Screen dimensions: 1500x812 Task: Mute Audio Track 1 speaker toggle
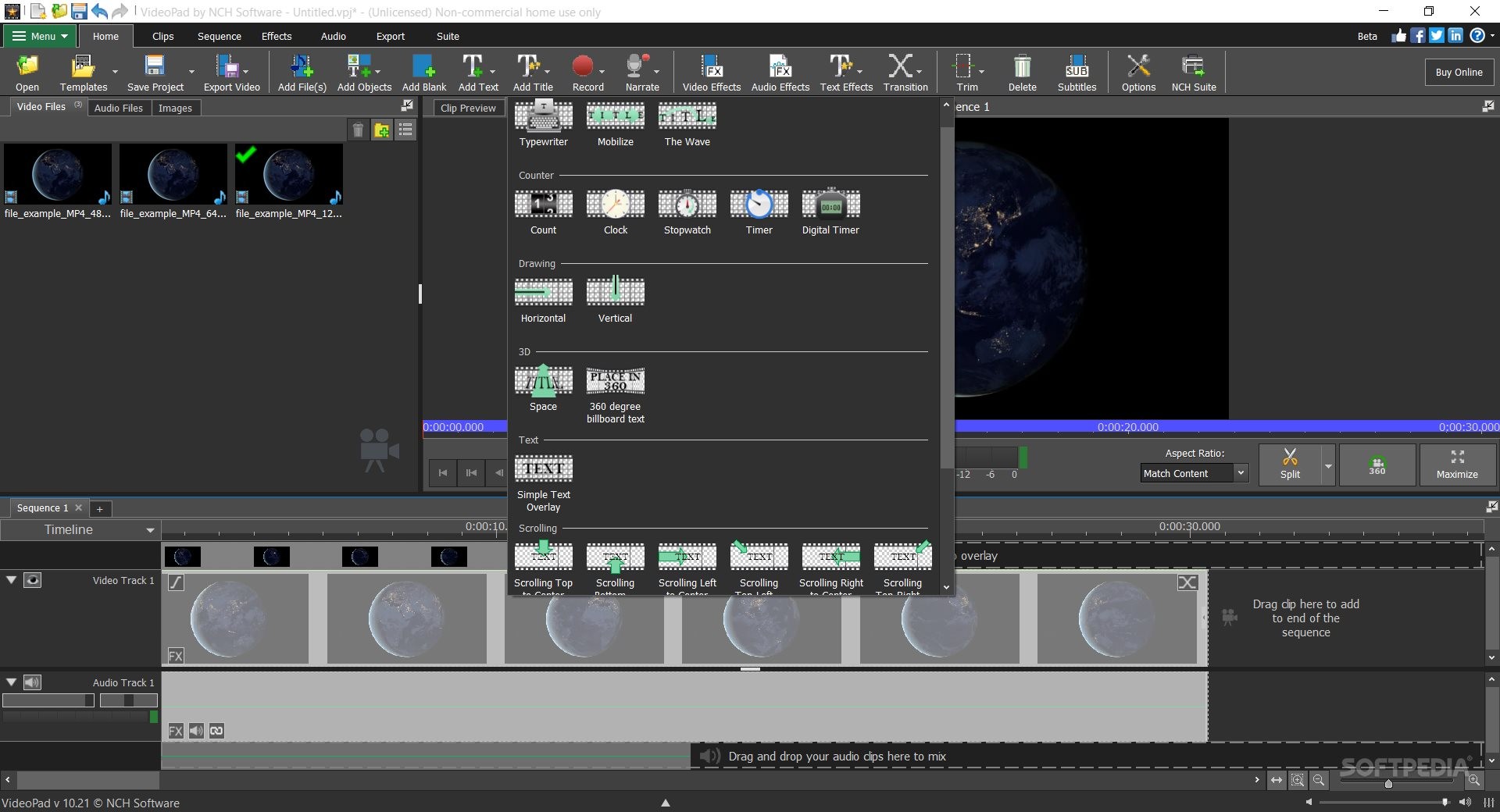click(x=32, y=682)
